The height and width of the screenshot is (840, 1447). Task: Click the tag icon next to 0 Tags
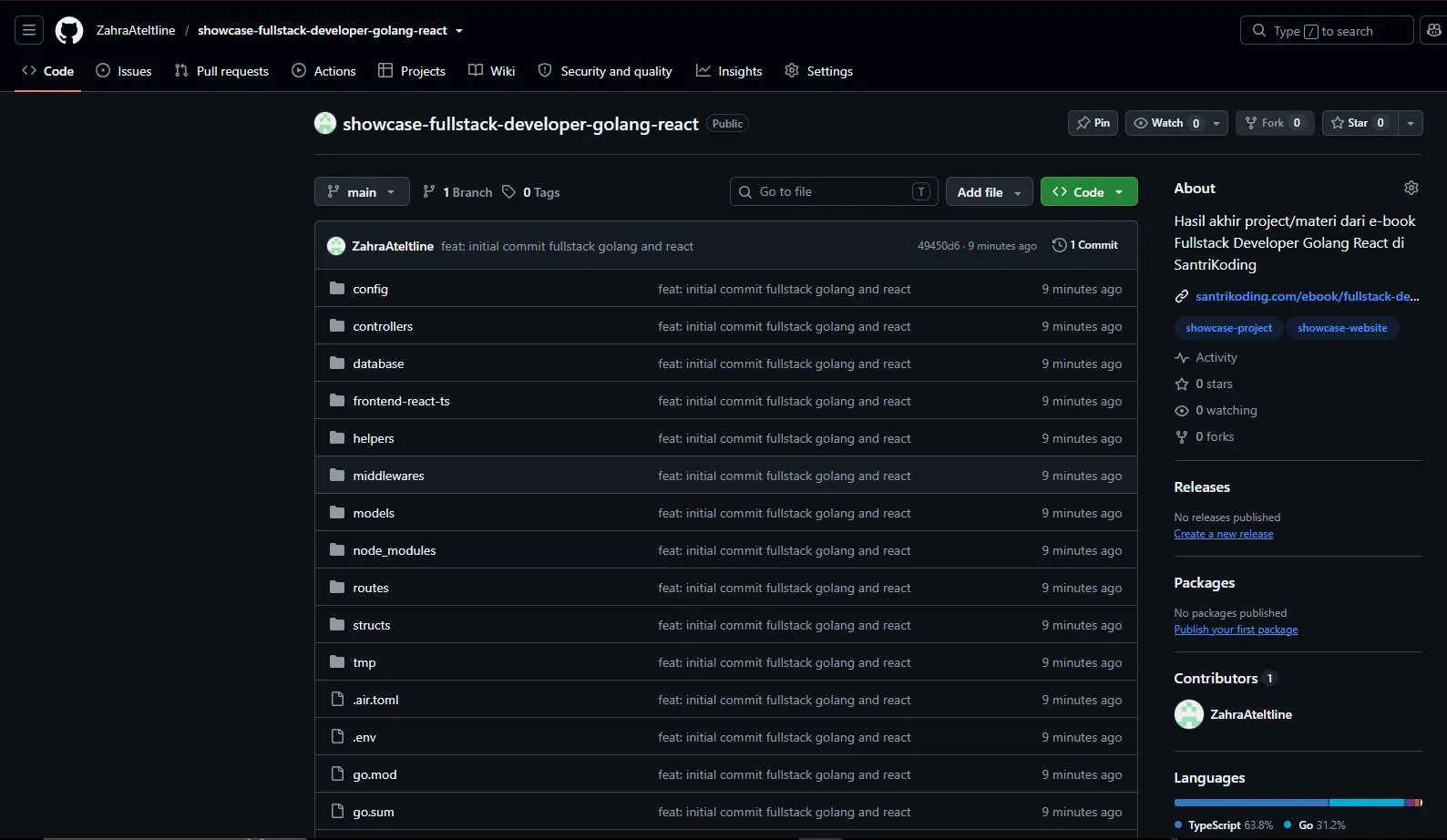pos(509,191)
